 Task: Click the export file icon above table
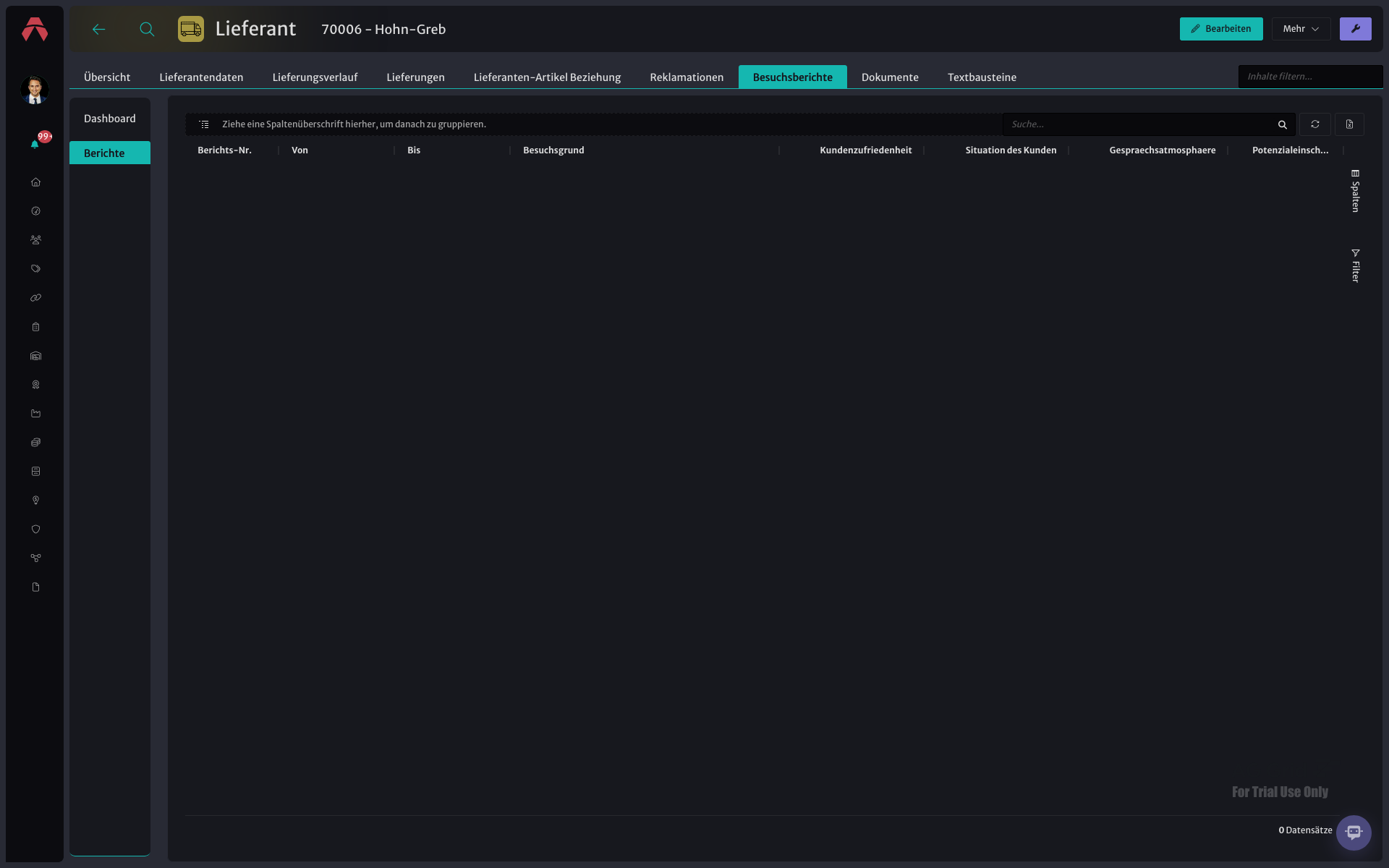coord(1349,124)
